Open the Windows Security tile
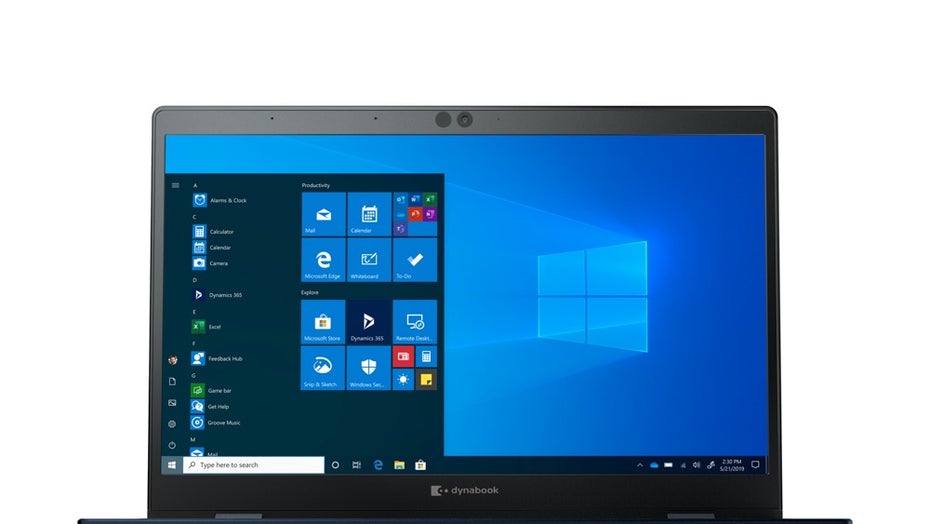Screen dimensions: 930x524 [369, 368]
